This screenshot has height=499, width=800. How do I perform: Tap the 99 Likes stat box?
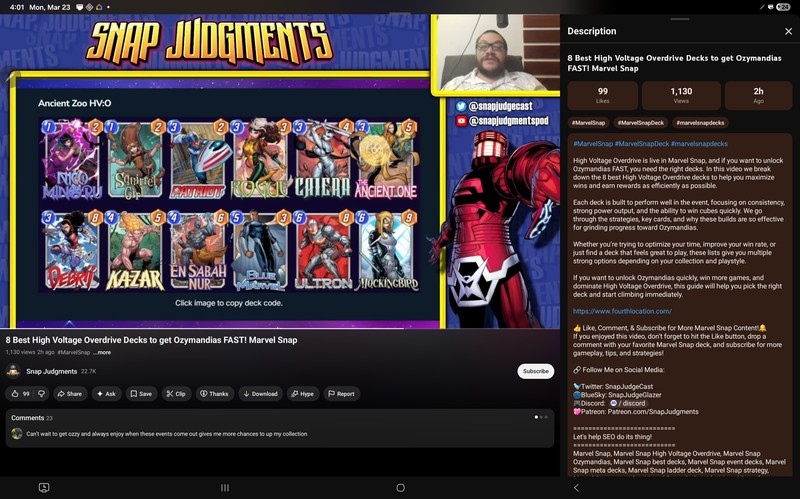(x=603, y=95)
